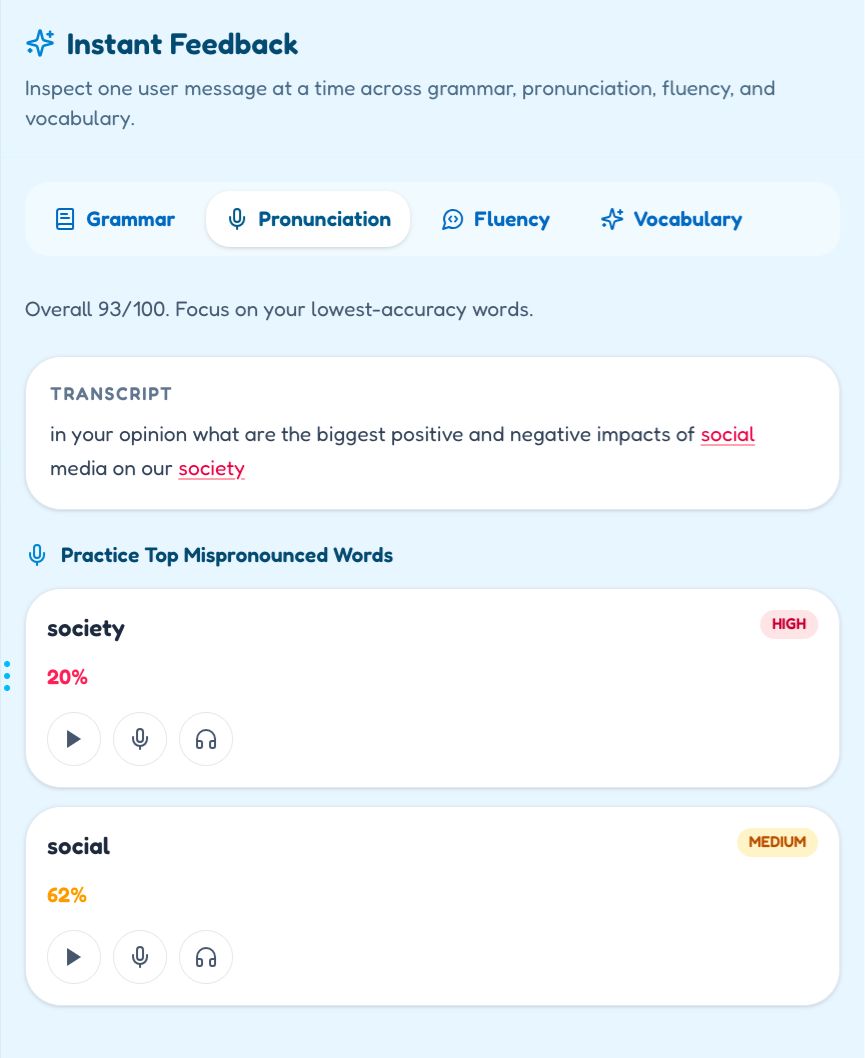865x1058 pixels.
Task: Select the Pronunciation tab
Action: click(308, 219)
